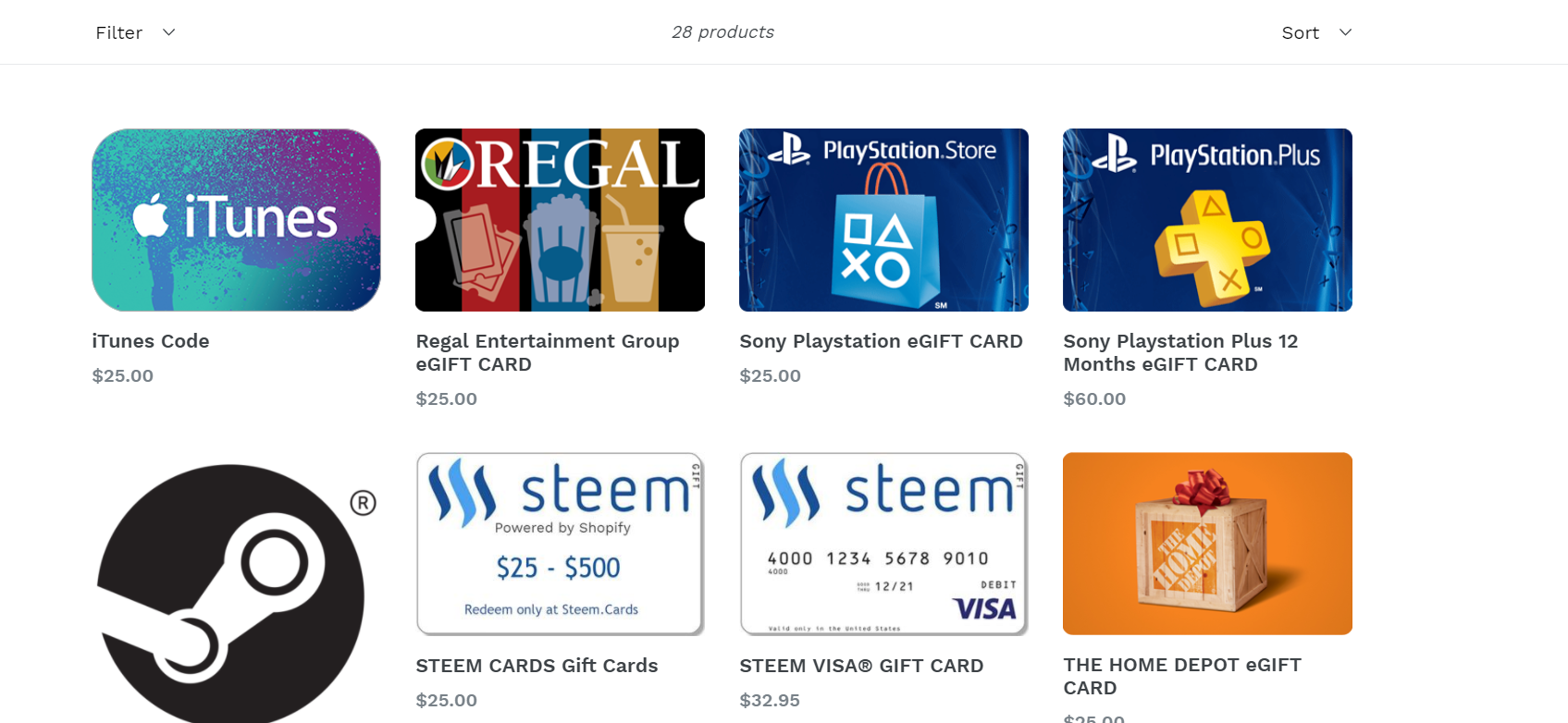1568x723 pixels.
Task: Select the PlayStation Store card image
Action: (883, 220)
